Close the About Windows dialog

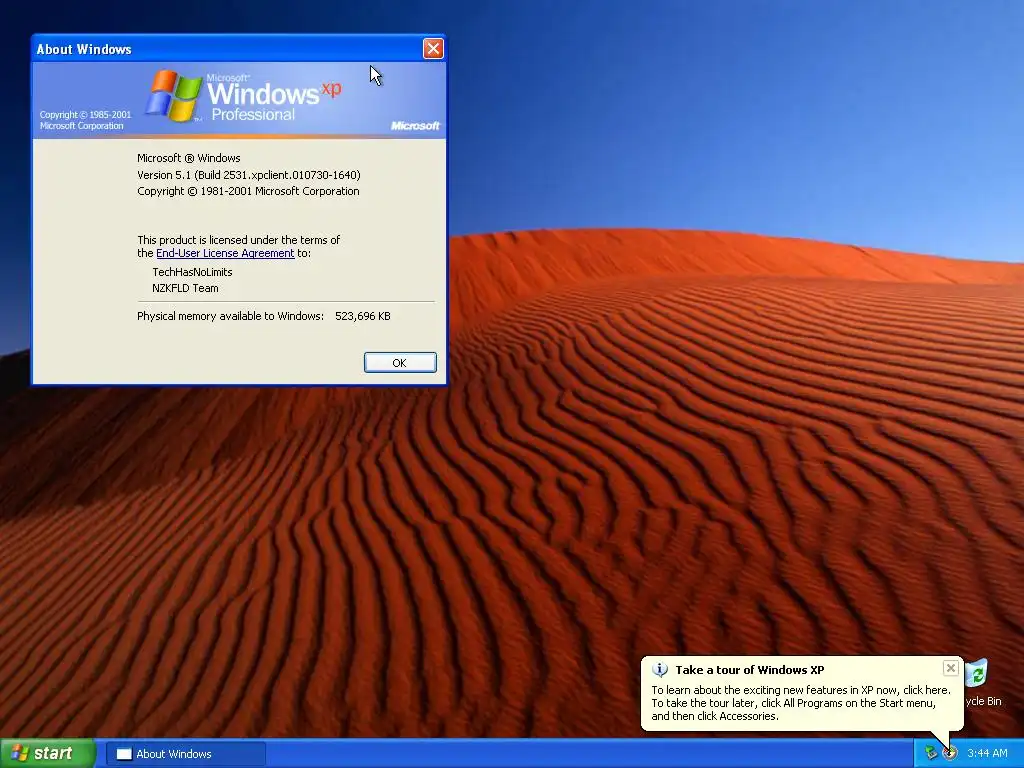click(x=433, y=48)
